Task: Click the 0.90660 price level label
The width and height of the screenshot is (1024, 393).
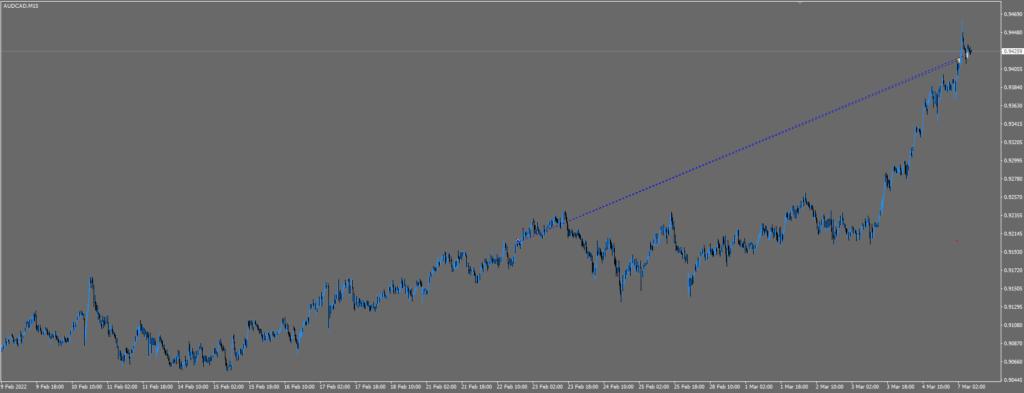Action: [1014, 361]
